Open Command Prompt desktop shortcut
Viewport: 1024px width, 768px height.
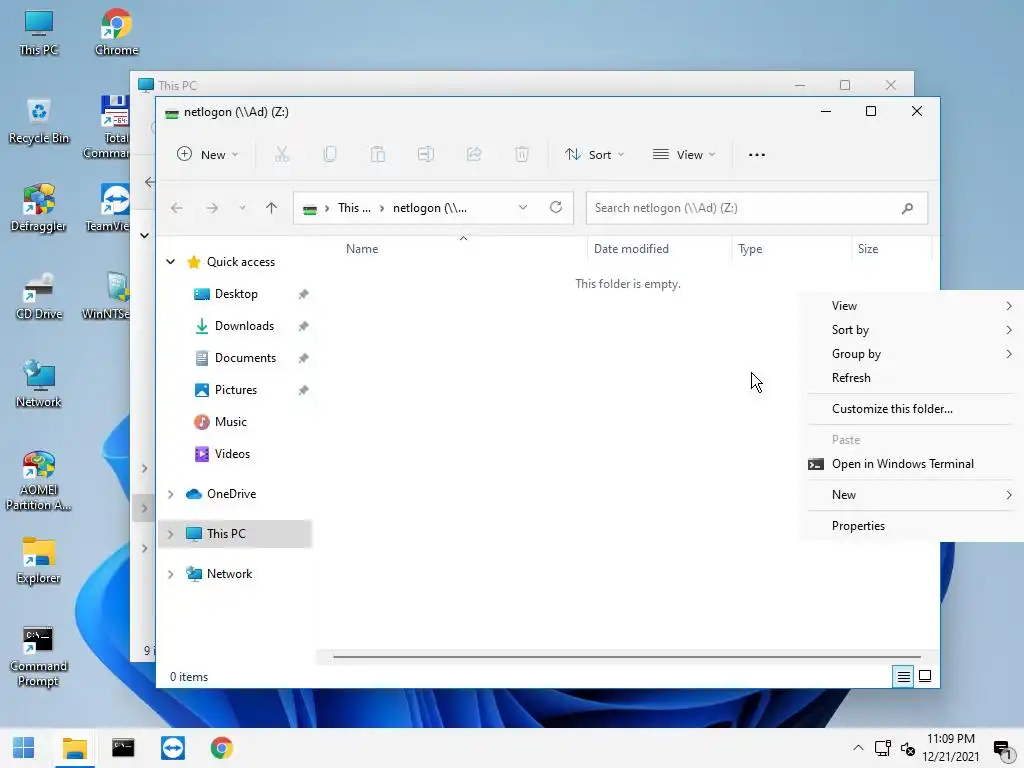click(x=39, y=656)
